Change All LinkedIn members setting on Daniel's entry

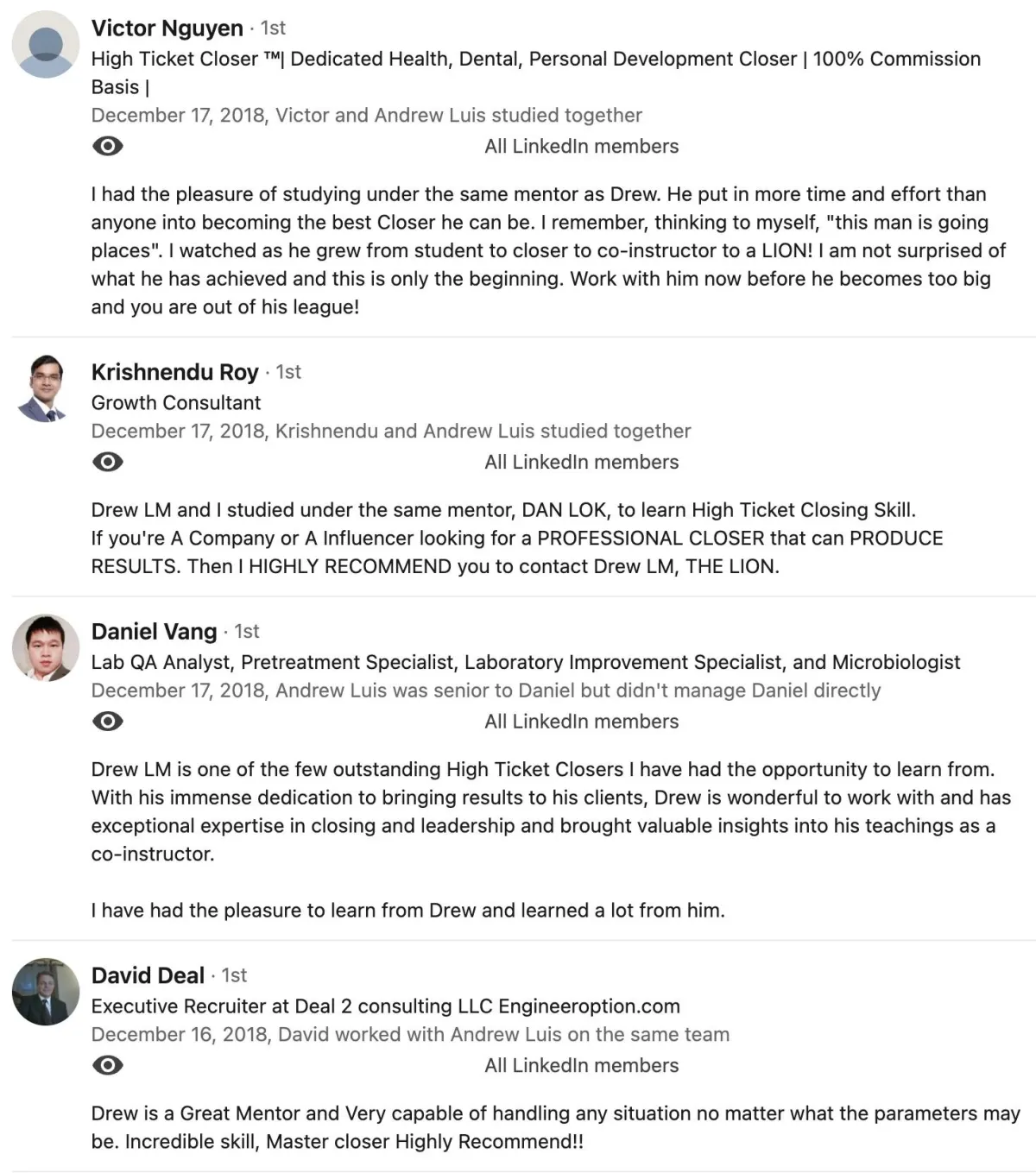[582, 722]
